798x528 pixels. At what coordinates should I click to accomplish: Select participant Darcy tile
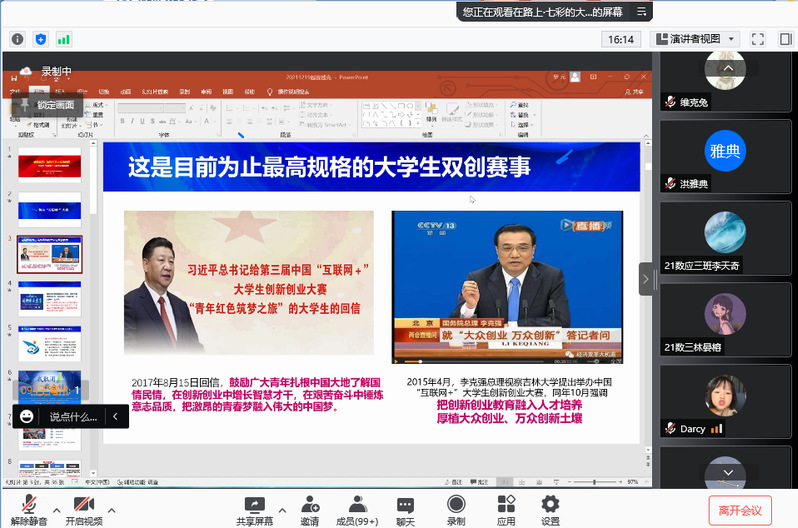(725, 401)
